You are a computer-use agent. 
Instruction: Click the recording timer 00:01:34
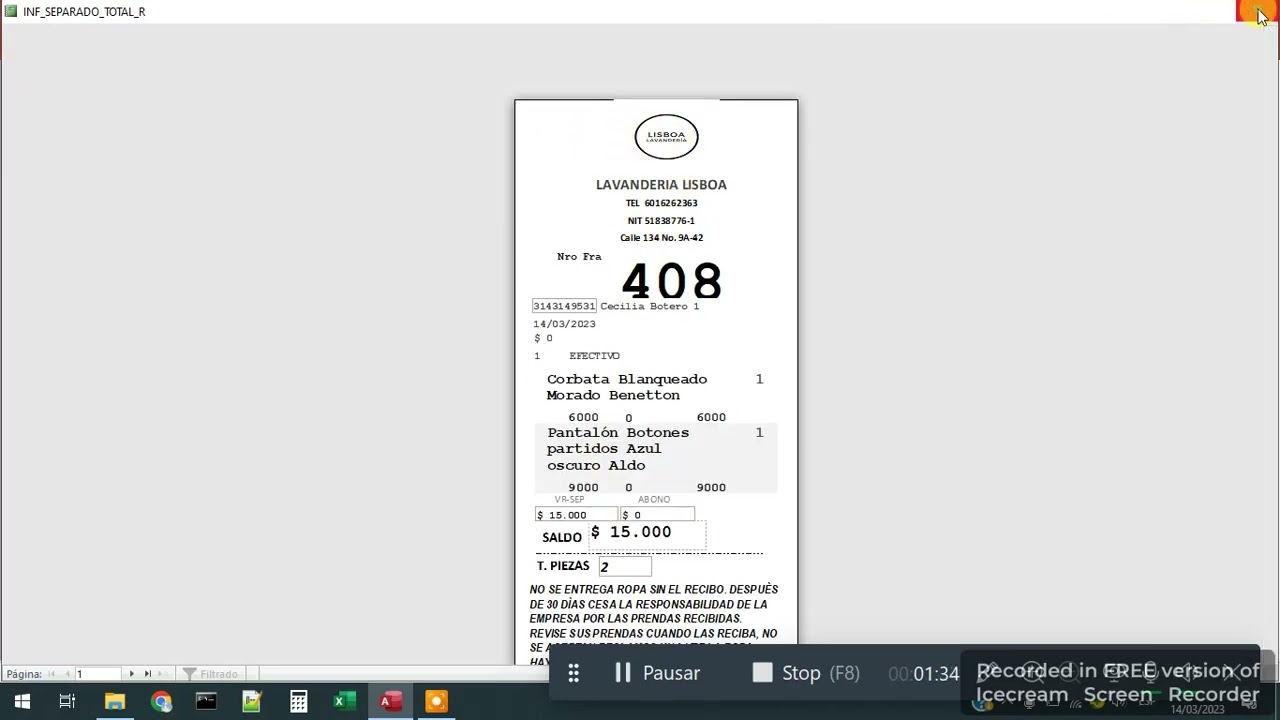click(x=924, y=674)
